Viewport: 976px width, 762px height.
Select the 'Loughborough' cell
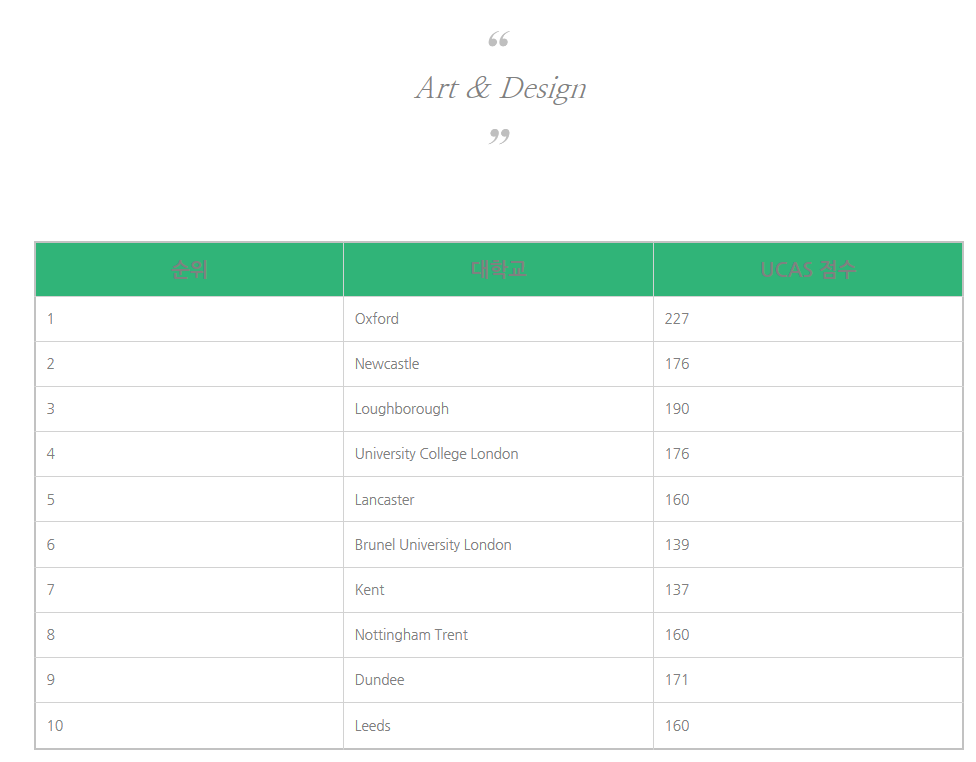498,409
